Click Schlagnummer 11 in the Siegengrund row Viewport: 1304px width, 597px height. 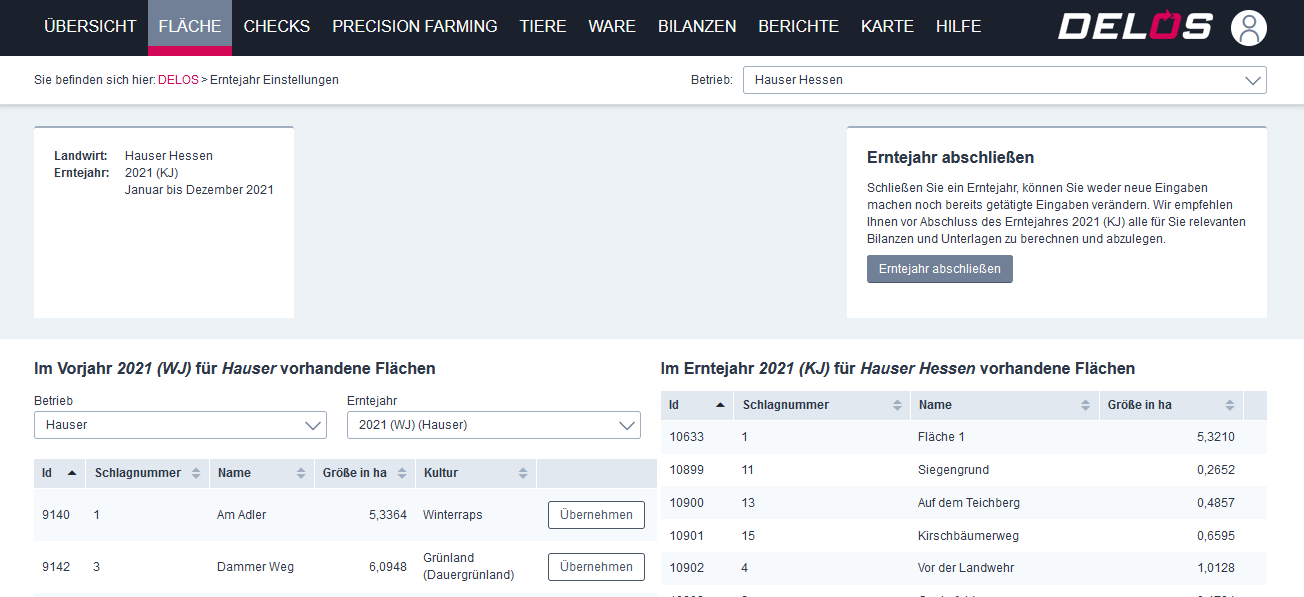(x=748, y=470)
